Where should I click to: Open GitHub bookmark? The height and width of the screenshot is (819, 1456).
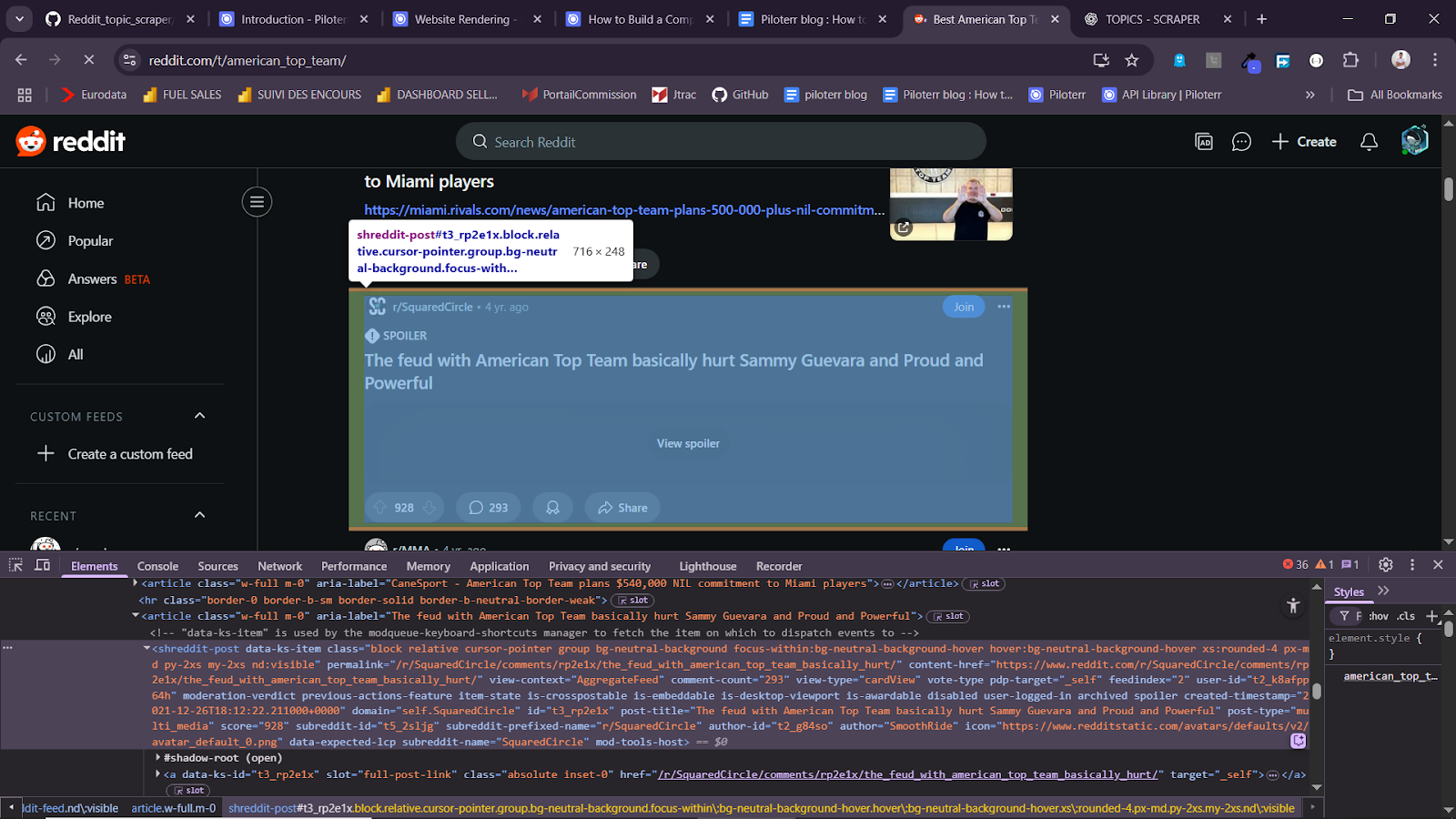(740, 95)
